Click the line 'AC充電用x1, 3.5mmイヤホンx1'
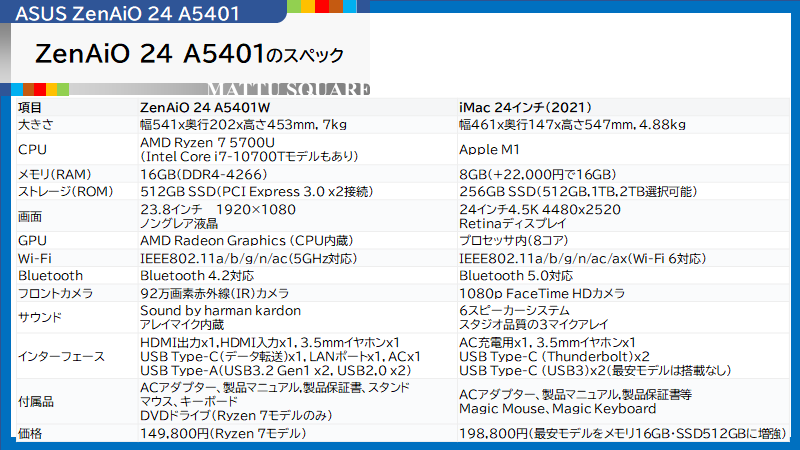 547,343
